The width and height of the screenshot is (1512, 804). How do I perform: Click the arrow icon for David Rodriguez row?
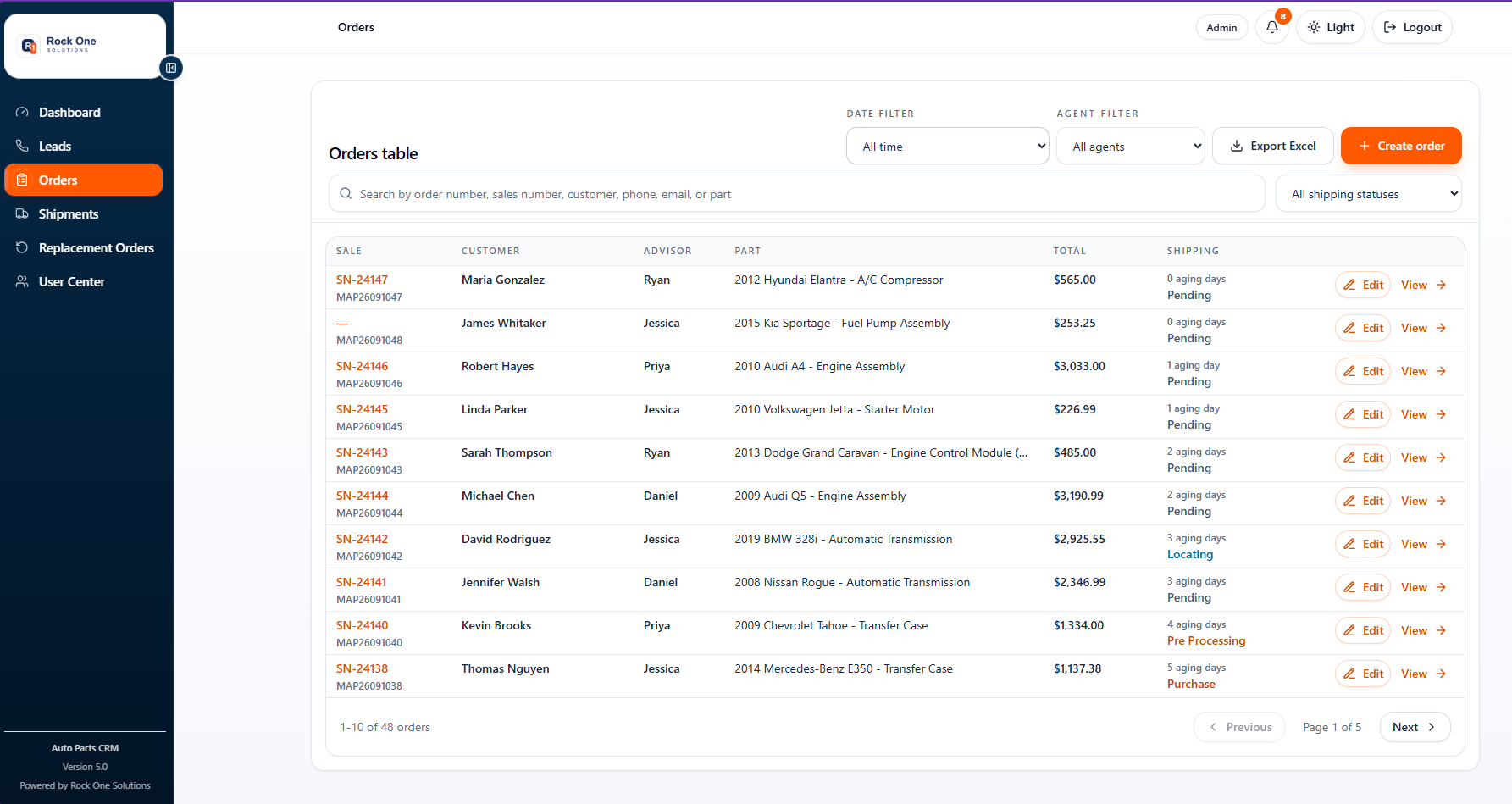click(1441, 544)
